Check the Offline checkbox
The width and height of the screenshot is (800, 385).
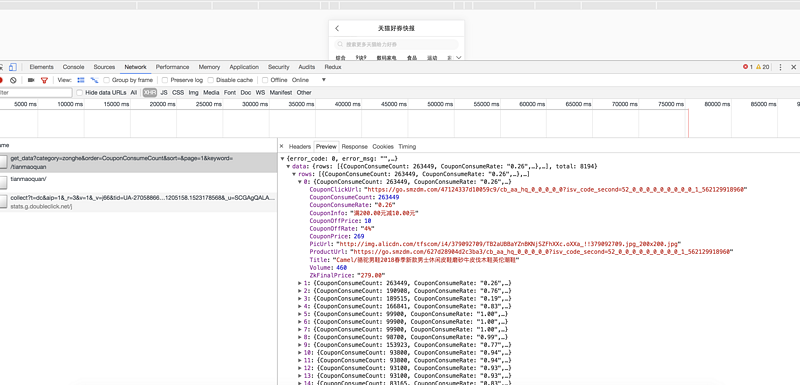(265, 80)
